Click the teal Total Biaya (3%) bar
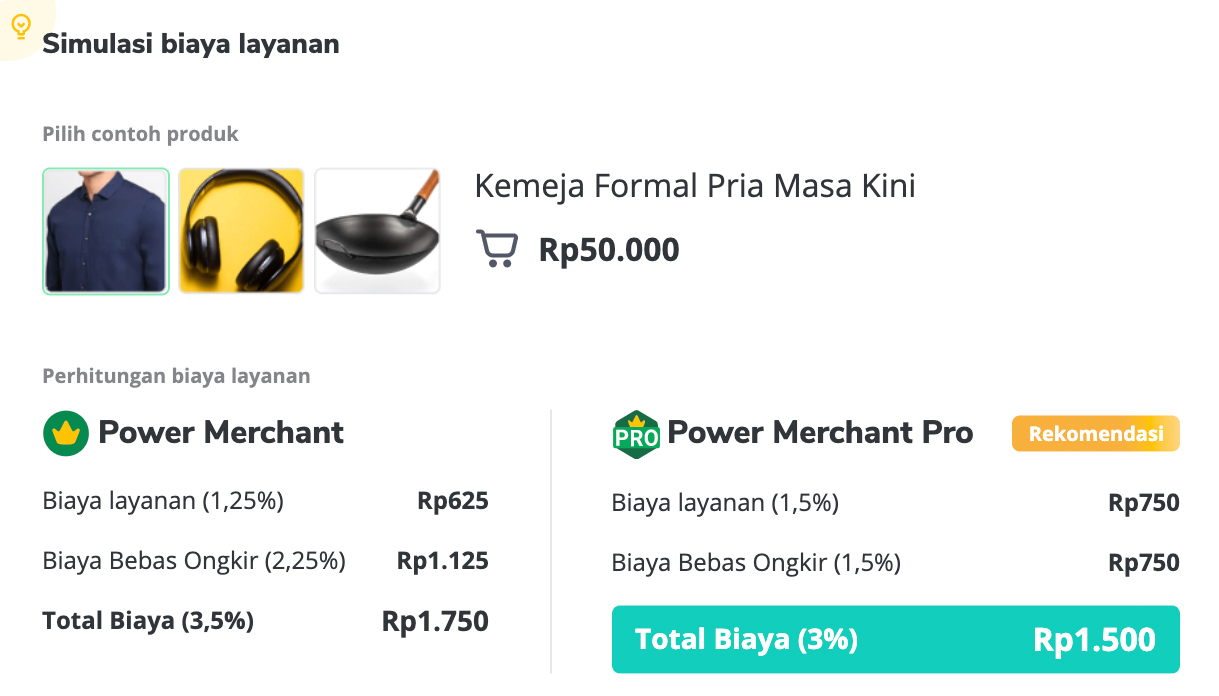Screen dimensions: 1219x696 (896, 639)
